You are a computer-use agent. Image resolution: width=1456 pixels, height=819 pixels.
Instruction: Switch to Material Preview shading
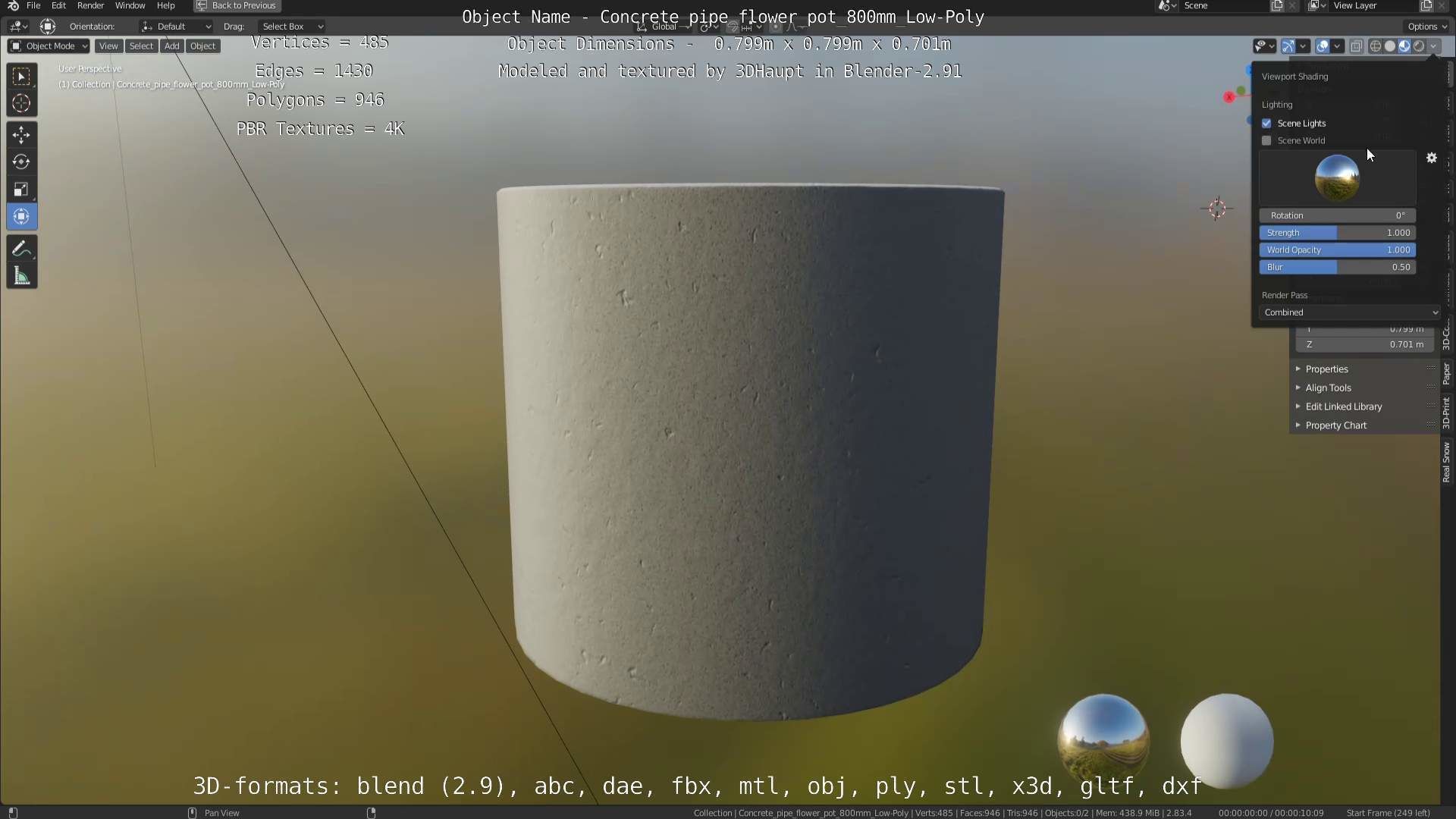click(x=1404, y=46)
